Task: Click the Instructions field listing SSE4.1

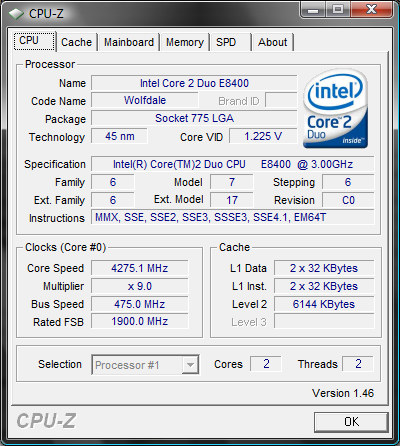Action: (x=233, y=217)
